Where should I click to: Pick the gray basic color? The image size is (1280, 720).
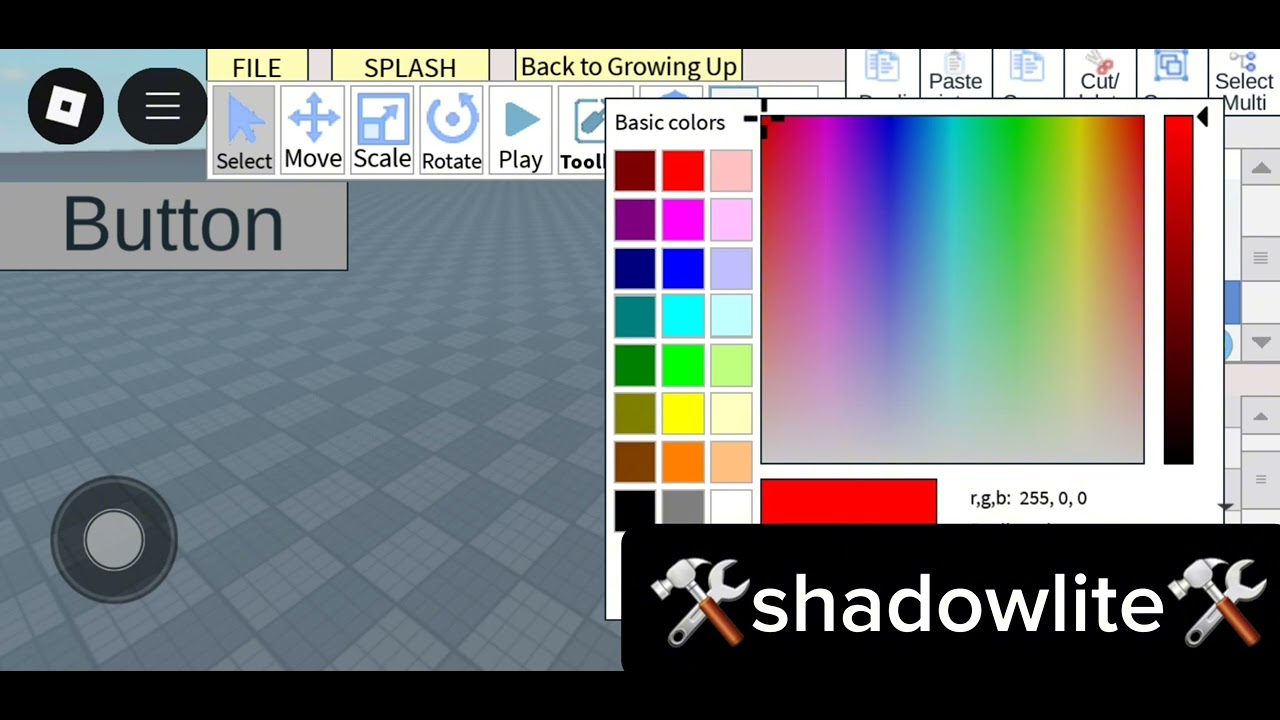click(x=683, y=507)
